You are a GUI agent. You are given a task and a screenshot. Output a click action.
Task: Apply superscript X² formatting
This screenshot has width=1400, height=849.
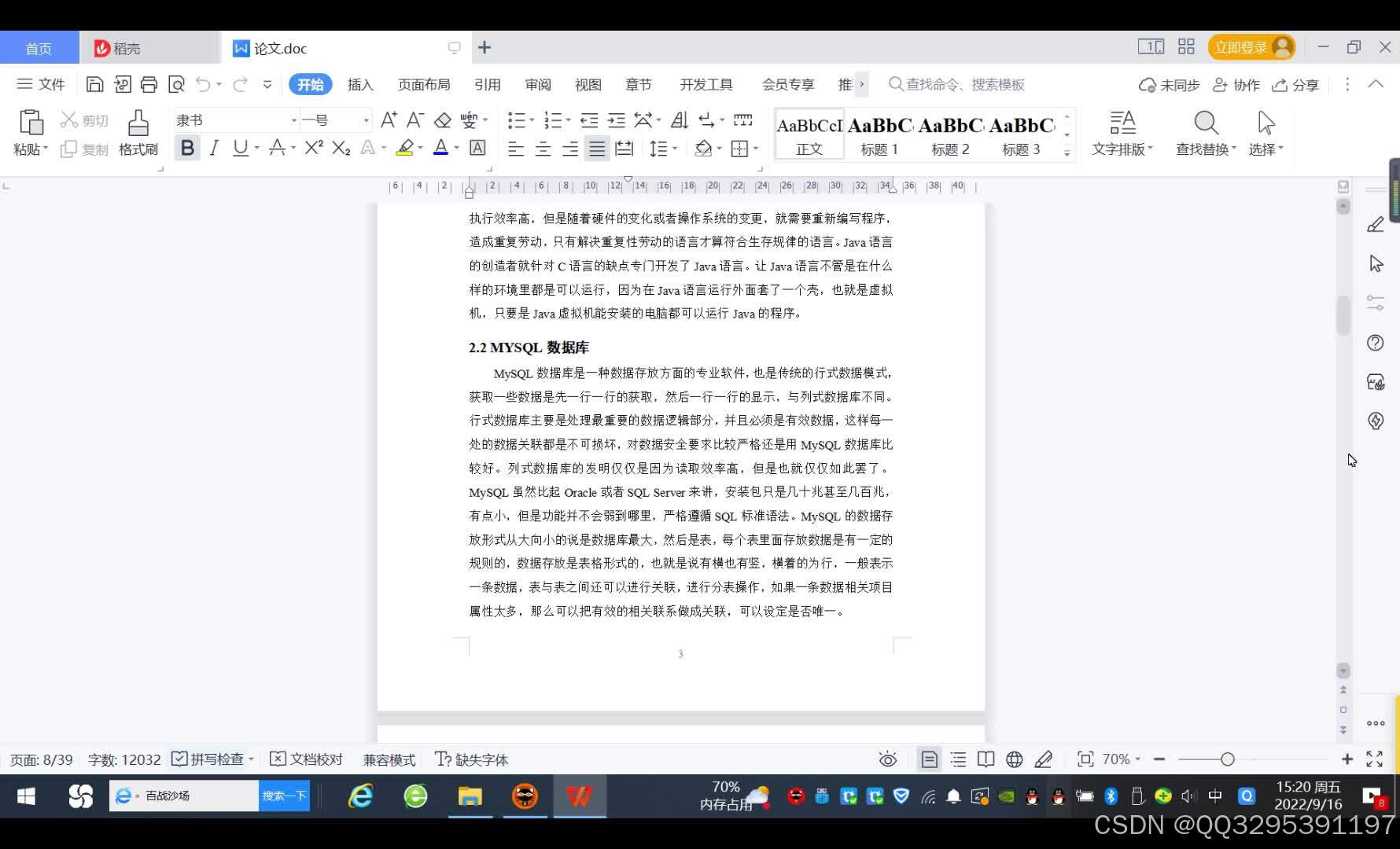click(314, 147)
